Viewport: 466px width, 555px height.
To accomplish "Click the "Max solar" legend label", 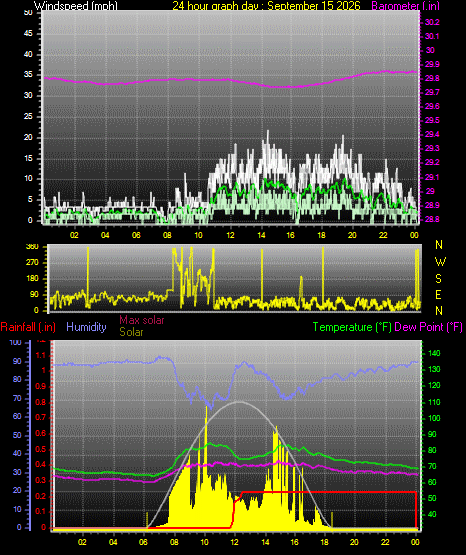I will [142, 320].
